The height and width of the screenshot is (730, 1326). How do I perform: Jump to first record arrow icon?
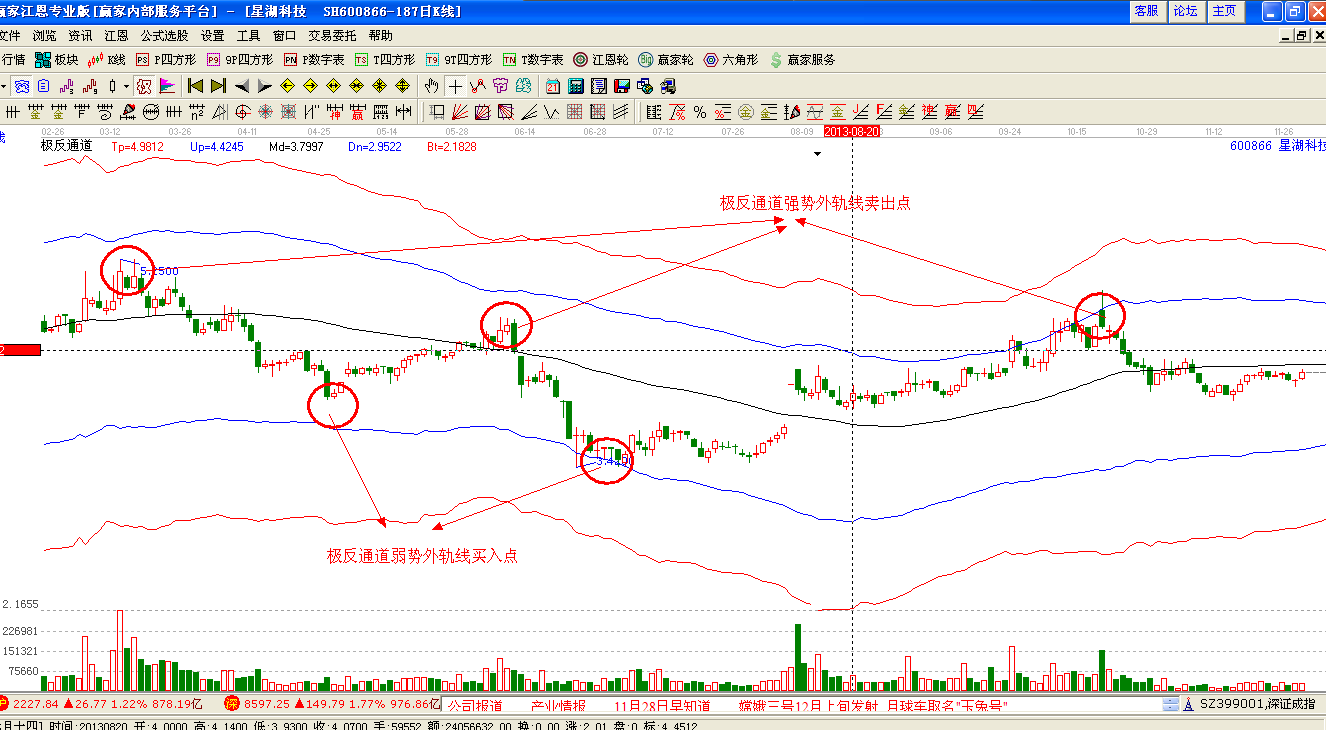[195, 86]
